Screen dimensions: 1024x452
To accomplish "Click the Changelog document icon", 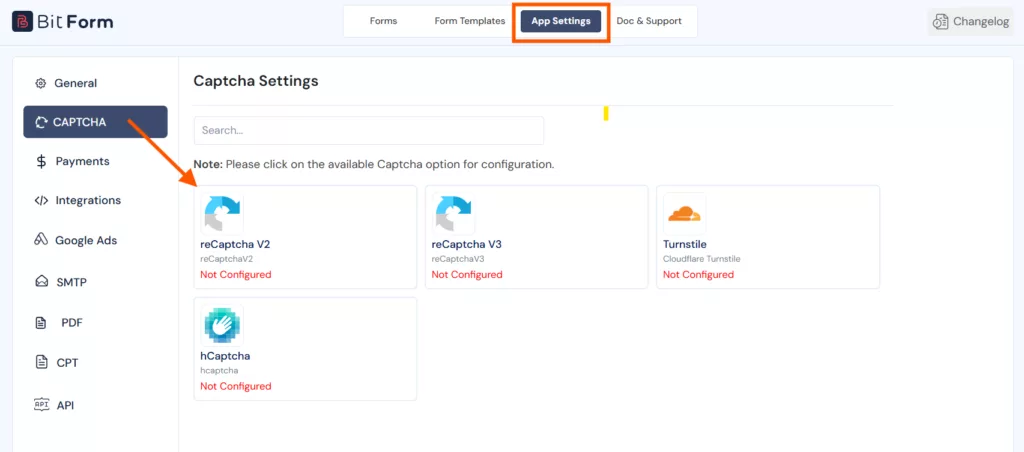I will [x=940, y=22].
